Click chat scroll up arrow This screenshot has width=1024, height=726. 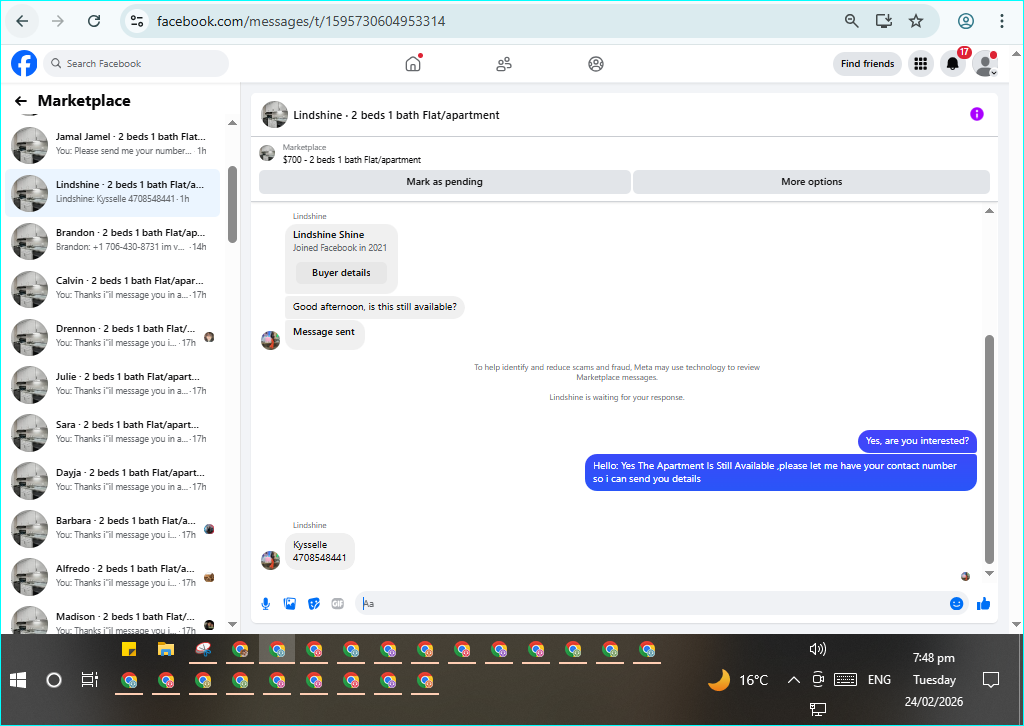click(989, 211)
